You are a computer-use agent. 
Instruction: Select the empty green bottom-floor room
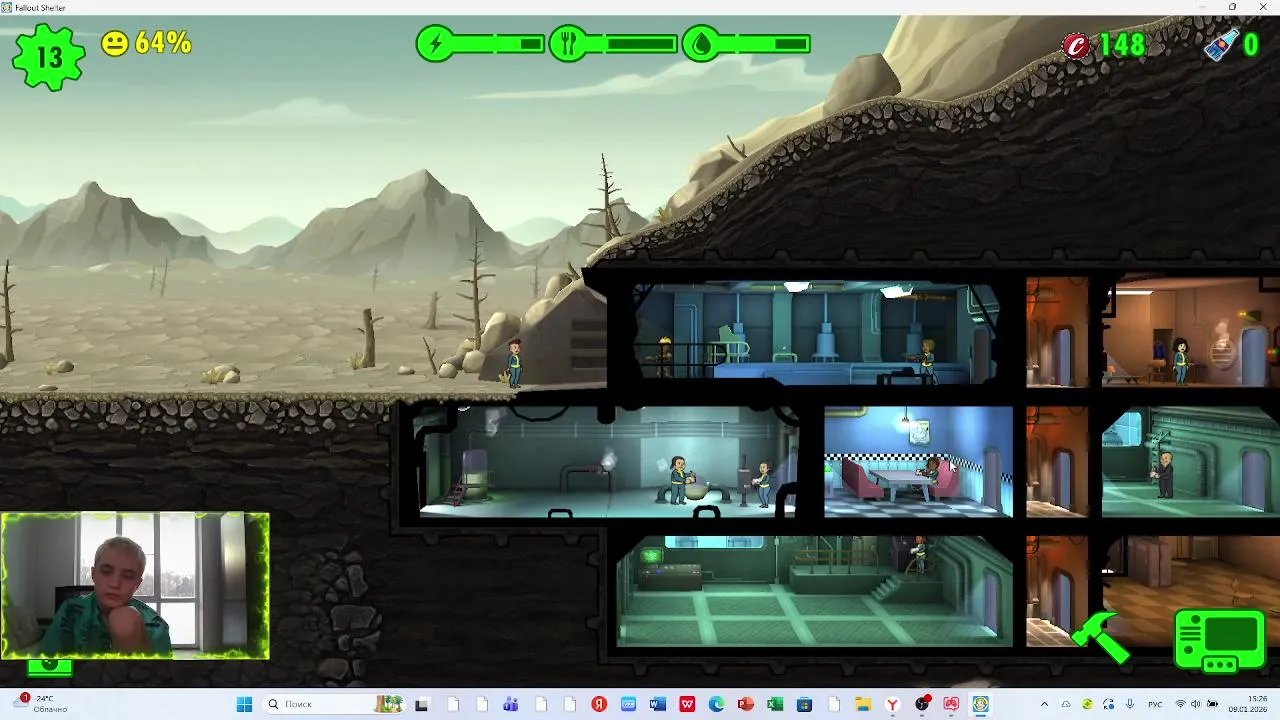(814, 590)
